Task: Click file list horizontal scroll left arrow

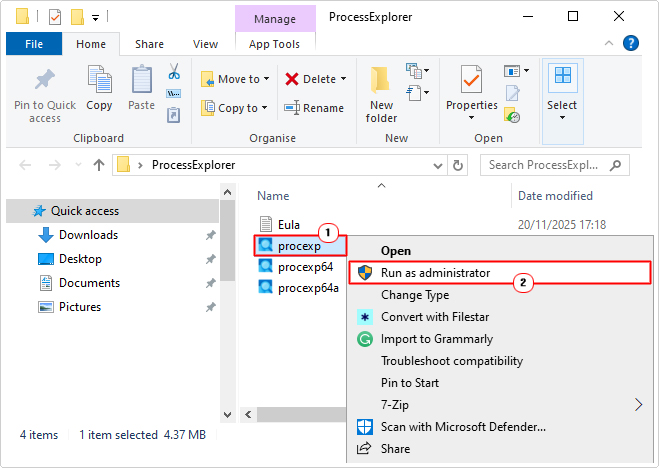Action: tap(248, 415)
